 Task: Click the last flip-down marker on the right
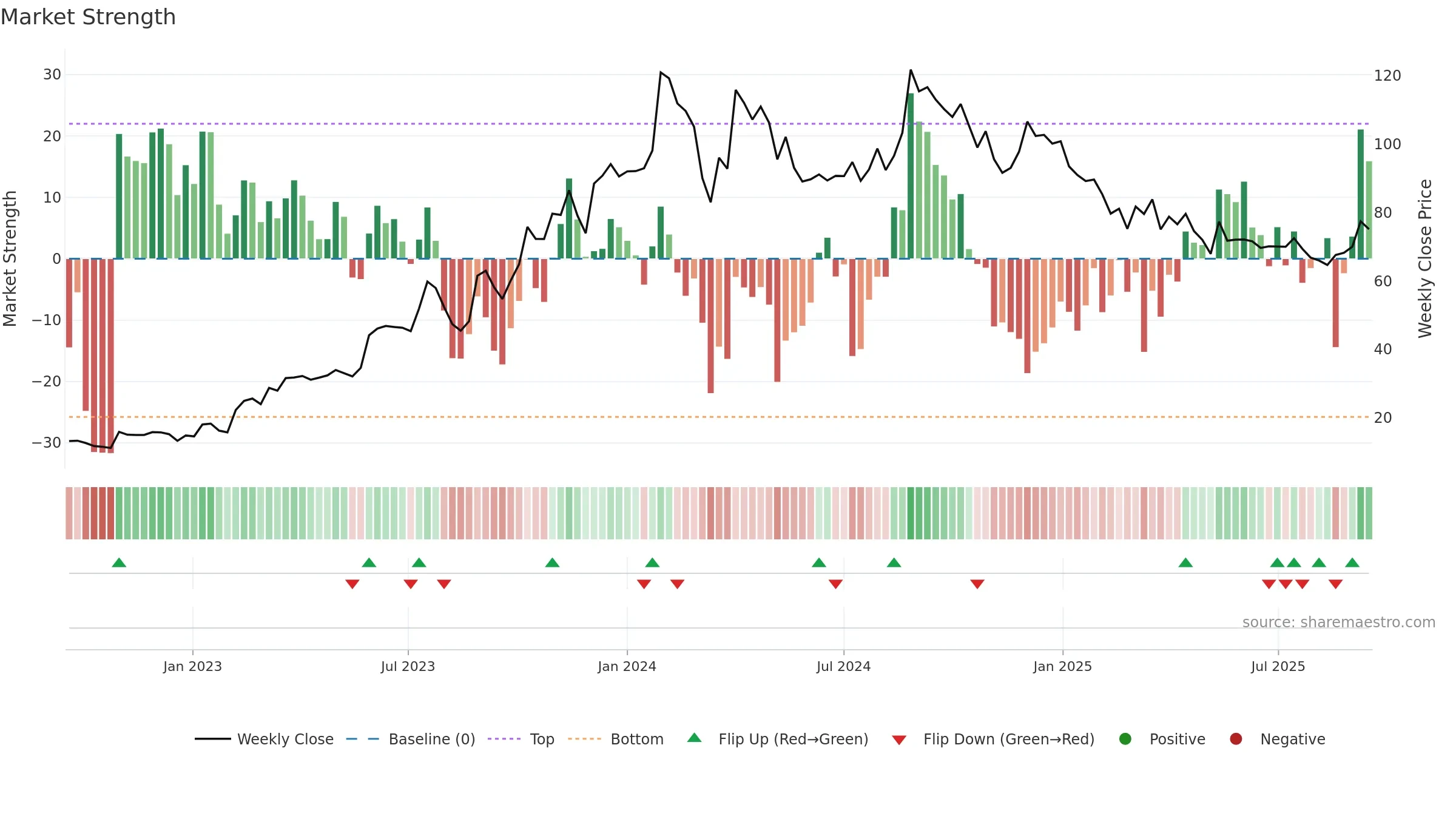(x=1335, y=584)
